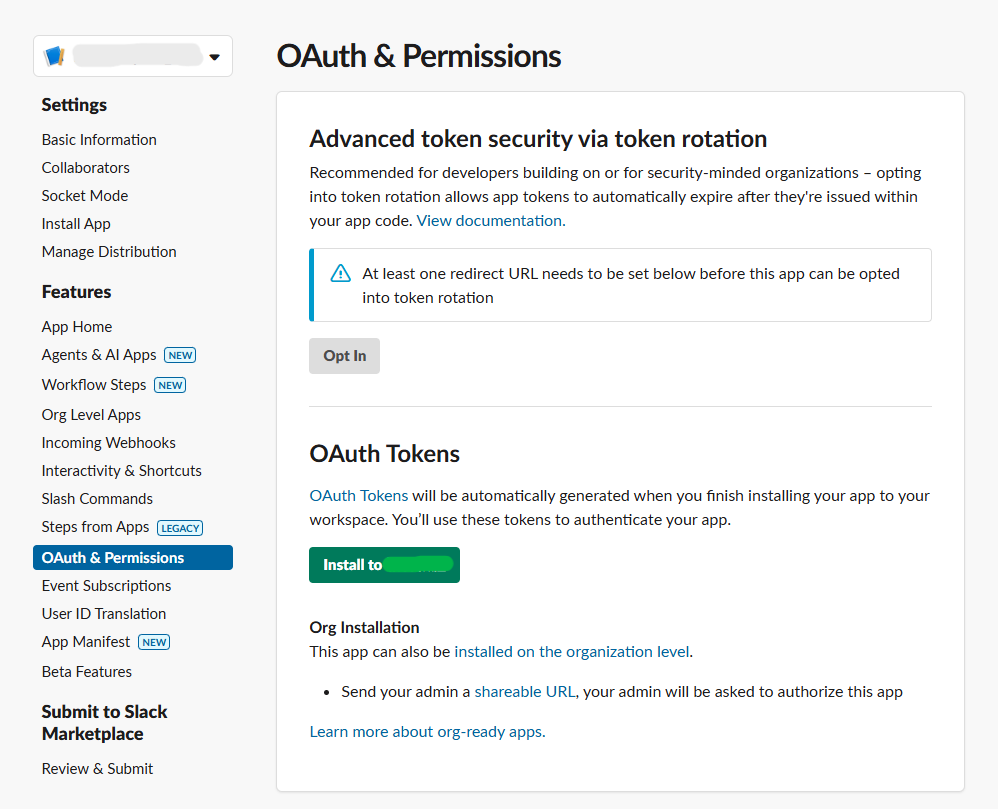Open Agents & AI Apps feature
The image size is (998, 809).
99,355
